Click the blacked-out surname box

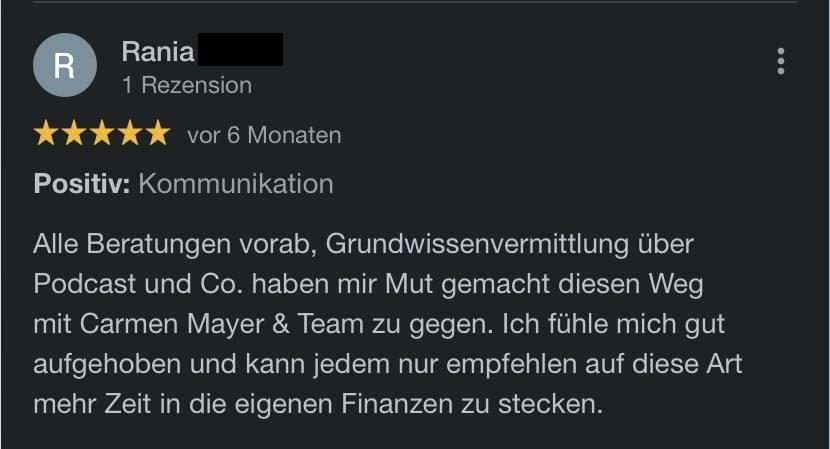(x=240, y=50)
